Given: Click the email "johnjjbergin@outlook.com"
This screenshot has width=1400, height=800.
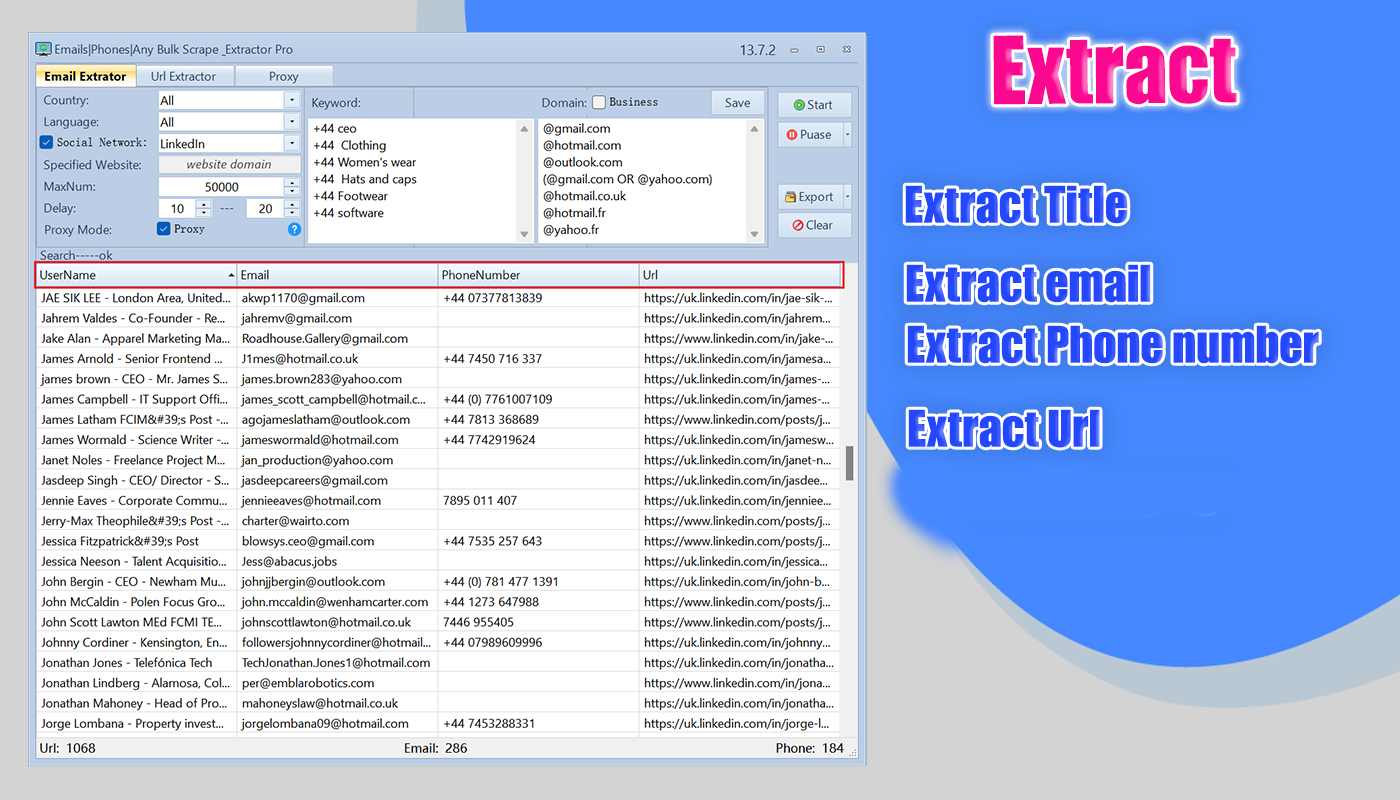Looking at the screenshot, I should 313,582.
